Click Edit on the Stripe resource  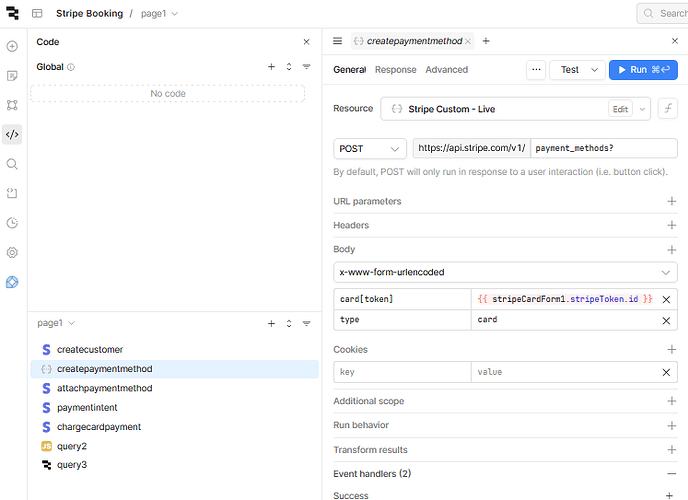click(620, 109)
